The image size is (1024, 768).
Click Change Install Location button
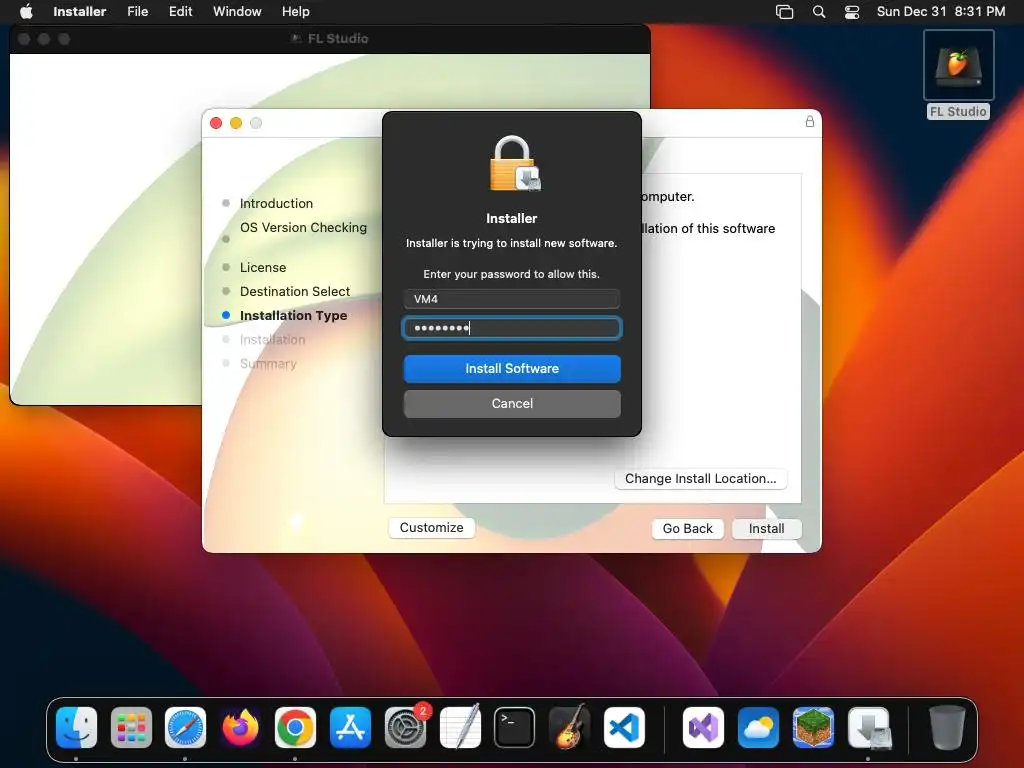(701, 479)
